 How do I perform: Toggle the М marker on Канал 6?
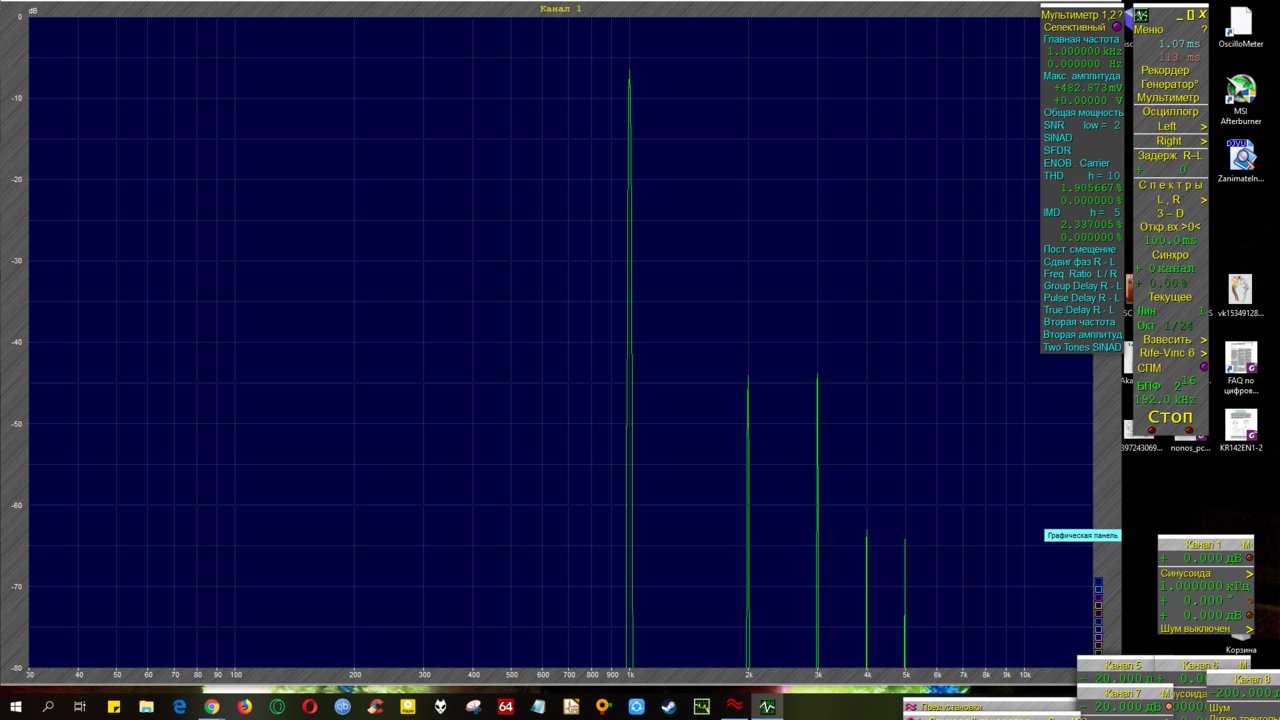[1243, 665]
